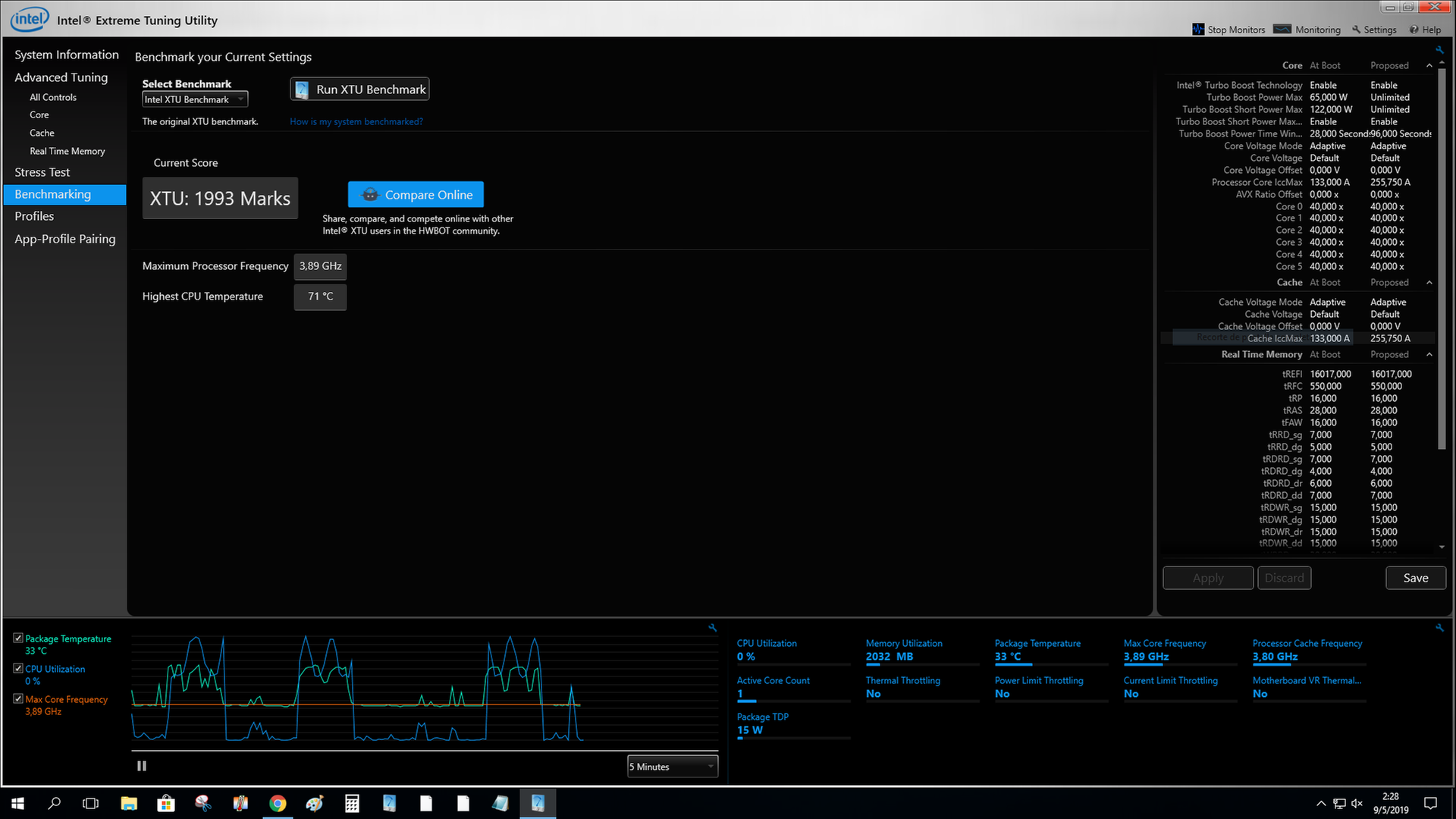Click the tuning panel vertical scrollbar

[x=1442, y=258]
